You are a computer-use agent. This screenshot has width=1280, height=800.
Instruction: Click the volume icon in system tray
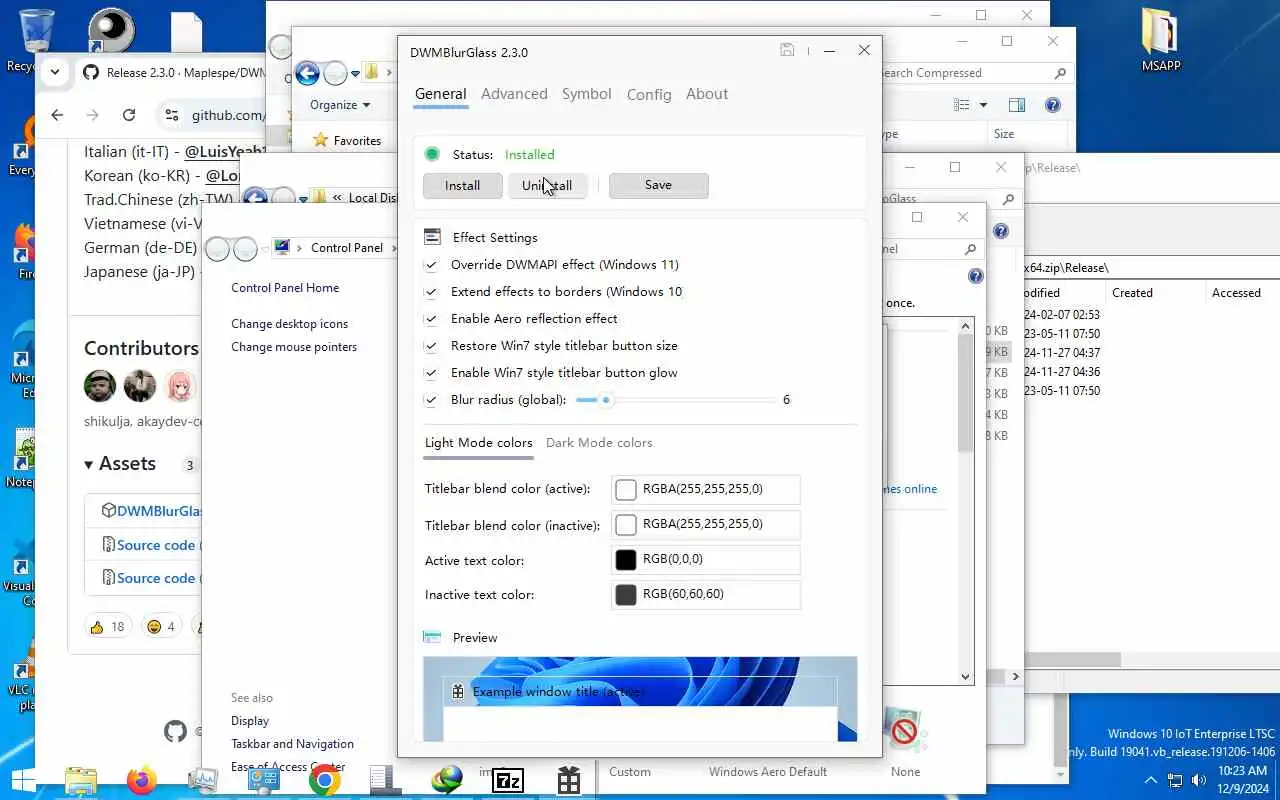point(1199,780)
